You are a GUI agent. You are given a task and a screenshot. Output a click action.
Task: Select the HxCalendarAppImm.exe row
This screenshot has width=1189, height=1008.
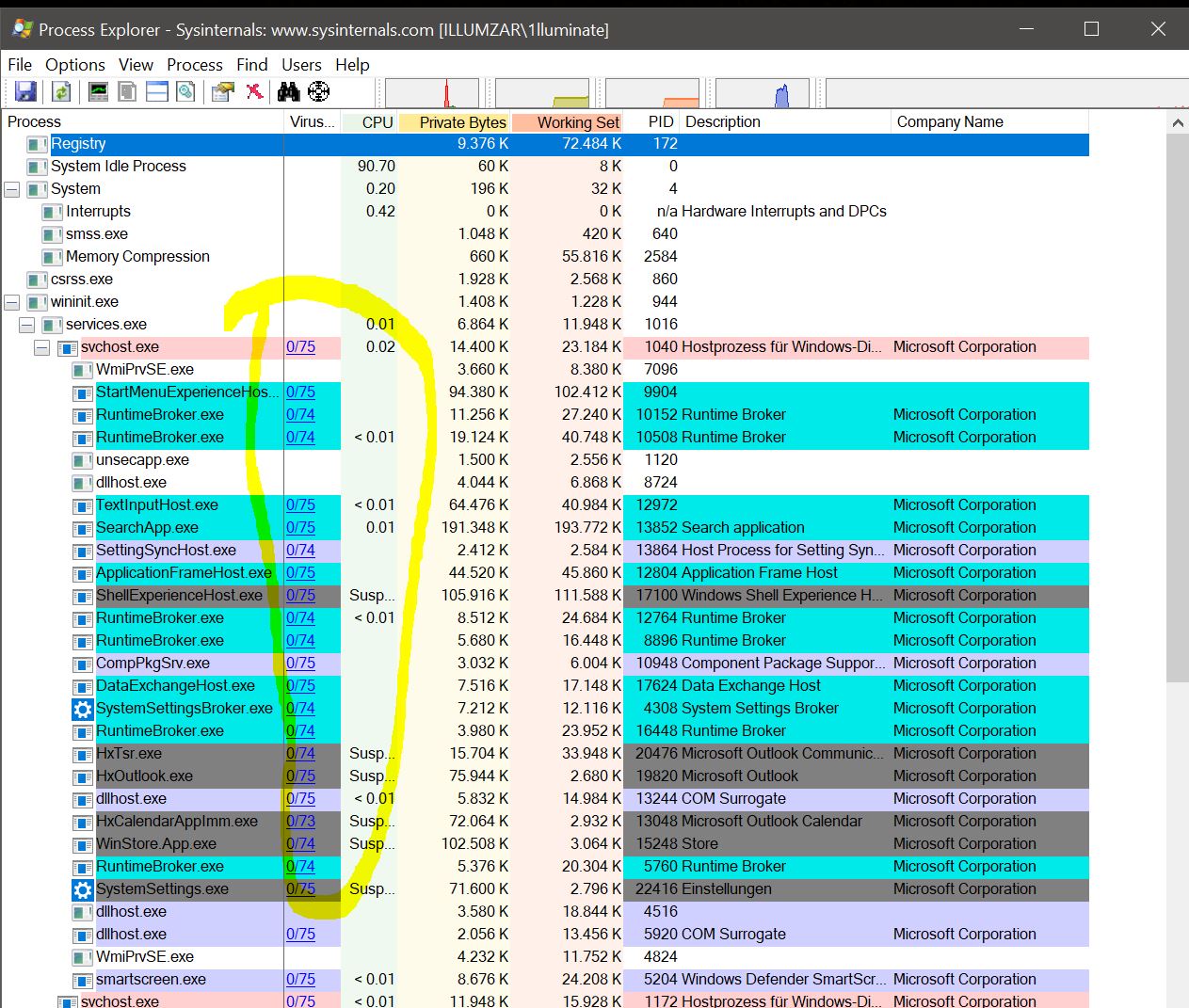pyautogui.click(x=545, y=822)
